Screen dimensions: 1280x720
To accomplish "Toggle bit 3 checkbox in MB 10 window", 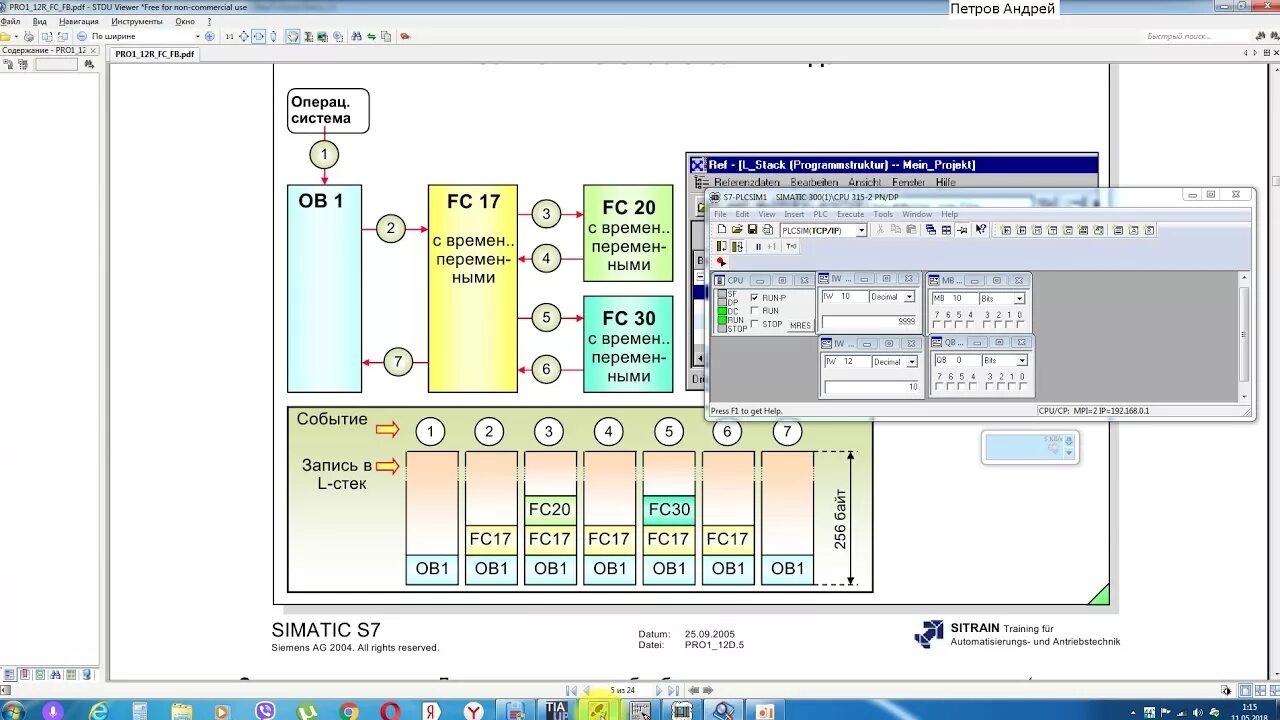I will coord(986,325).
